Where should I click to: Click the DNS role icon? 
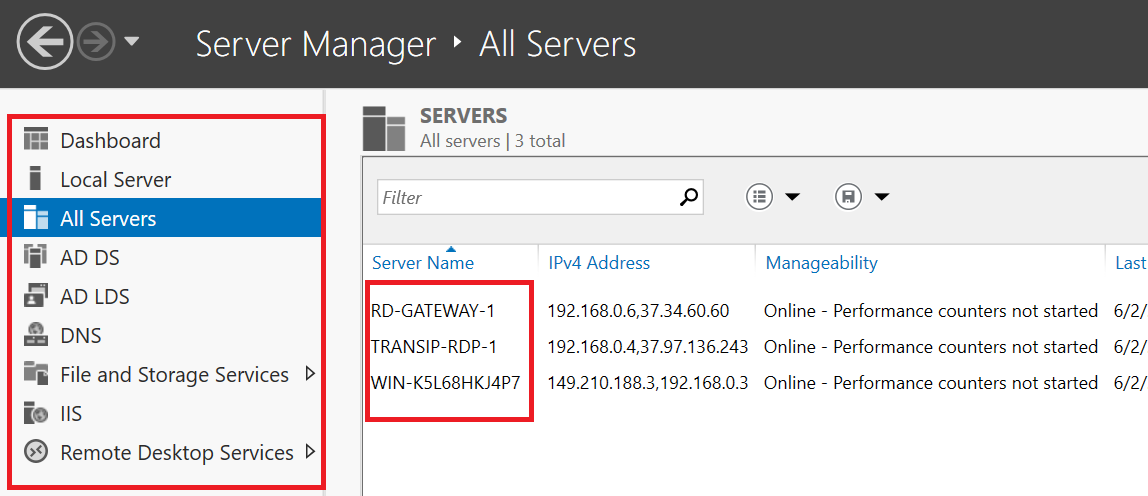[36, 336]
